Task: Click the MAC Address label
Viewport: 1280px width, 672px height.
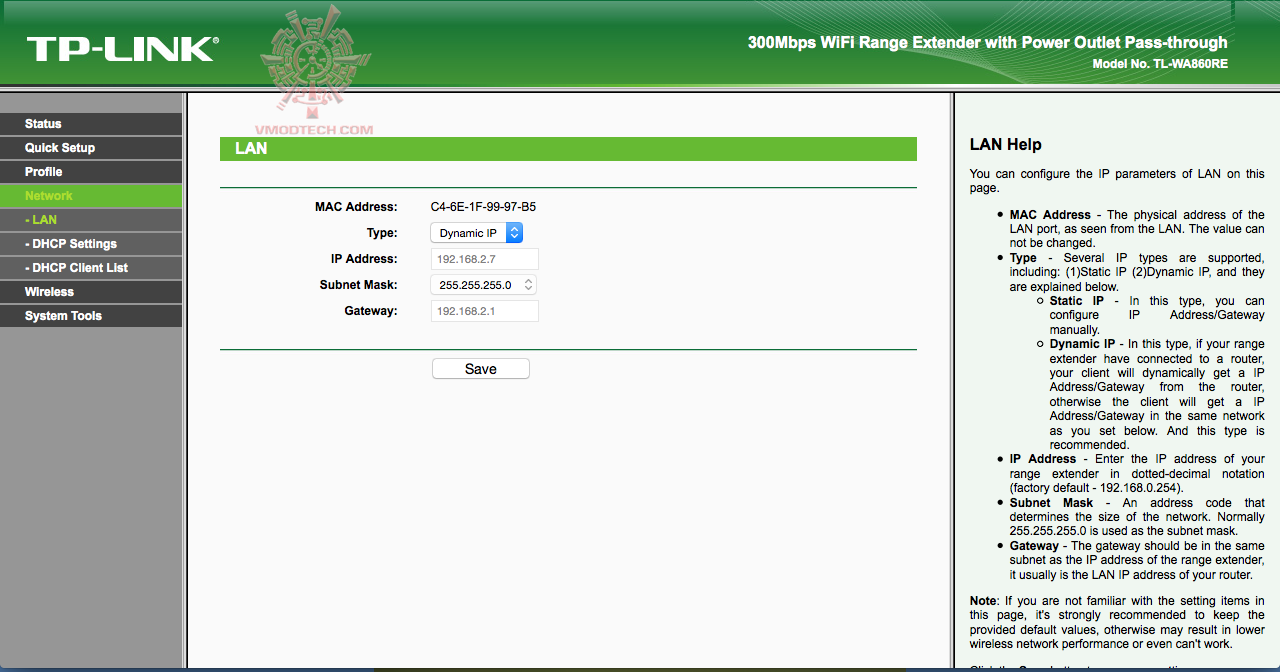Action: (x=356, y=207)
